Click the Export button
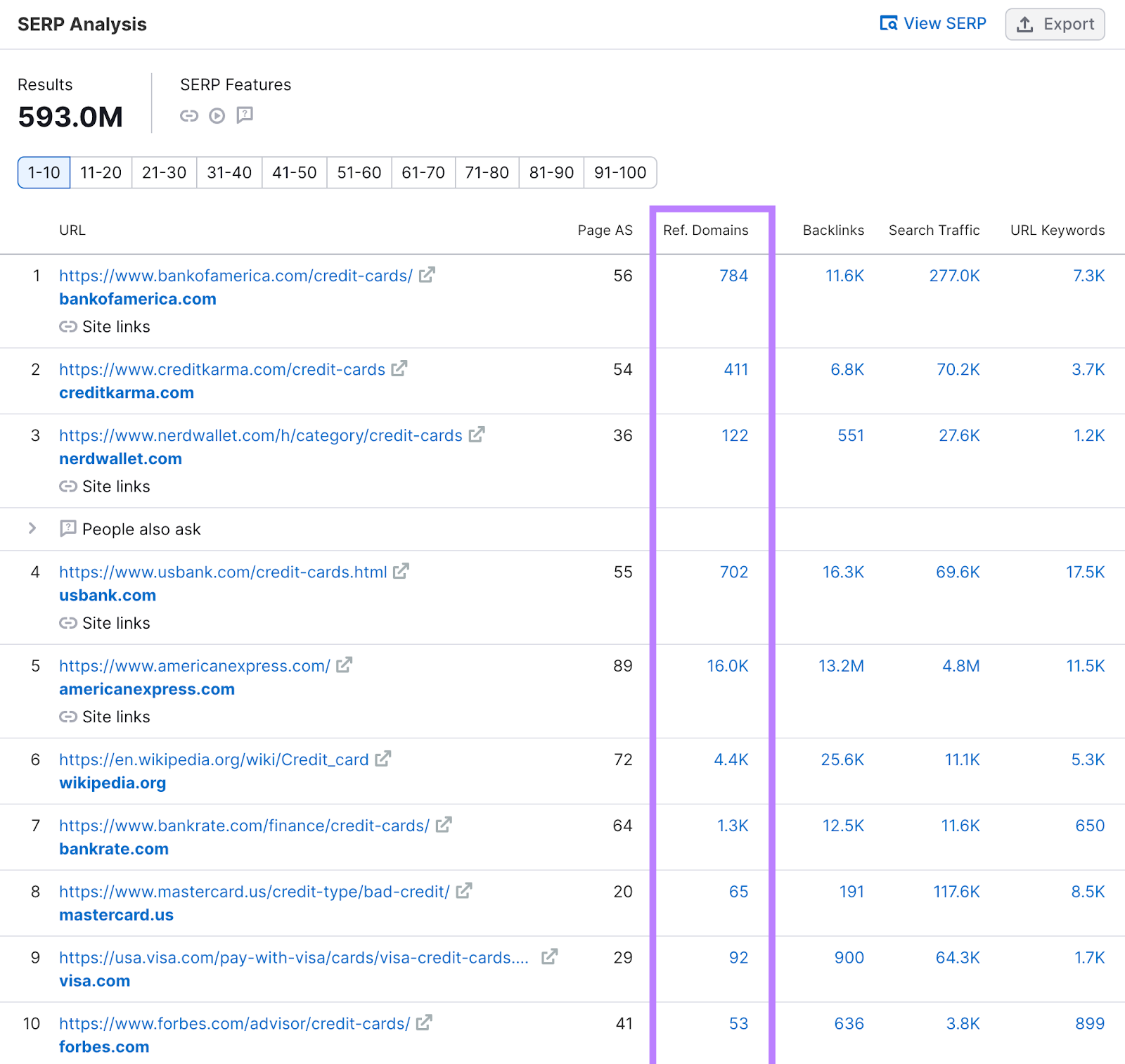This screenshot has width=1125, height=1064. click(1055, 24)
